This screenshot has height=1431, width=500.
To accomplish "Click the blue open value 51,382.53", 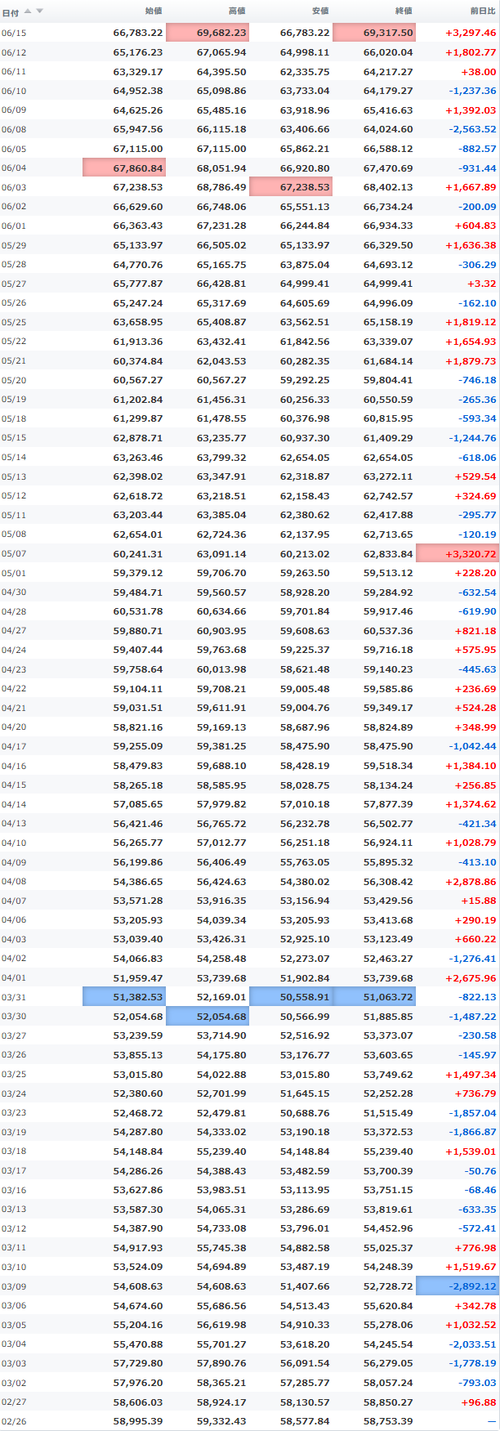I will click(x=124, y=996).
